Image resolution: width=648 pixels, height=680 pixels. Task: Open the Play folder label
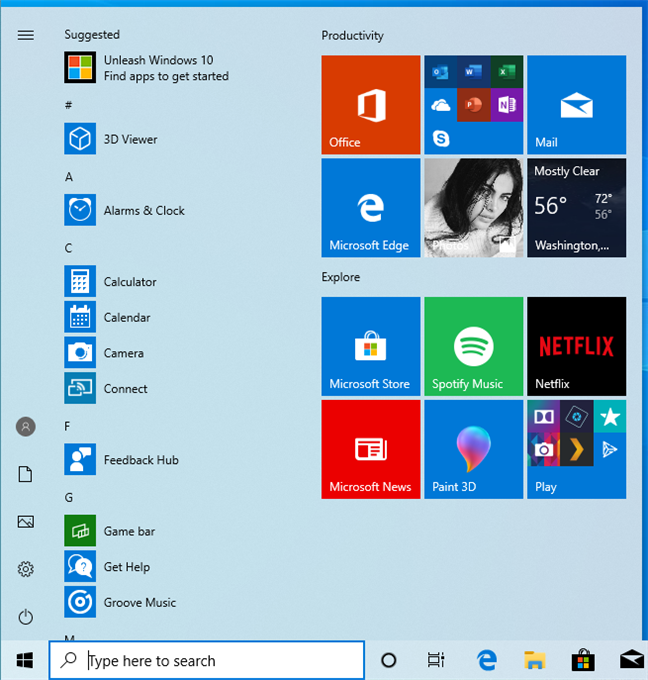[x=546, y=487]
